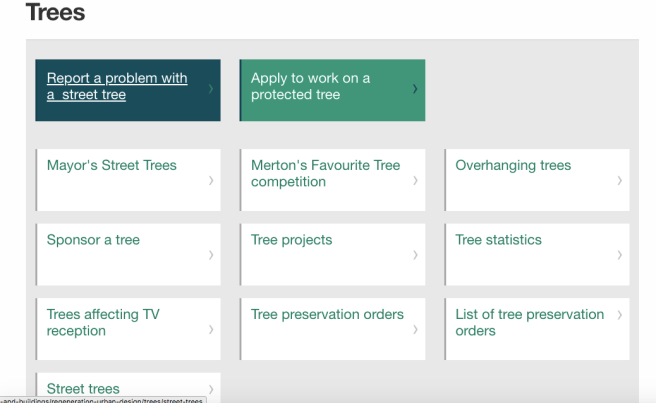656x403 pixels.
Task: Click chevron on Tree statistics tile
Action: point(619,255)
